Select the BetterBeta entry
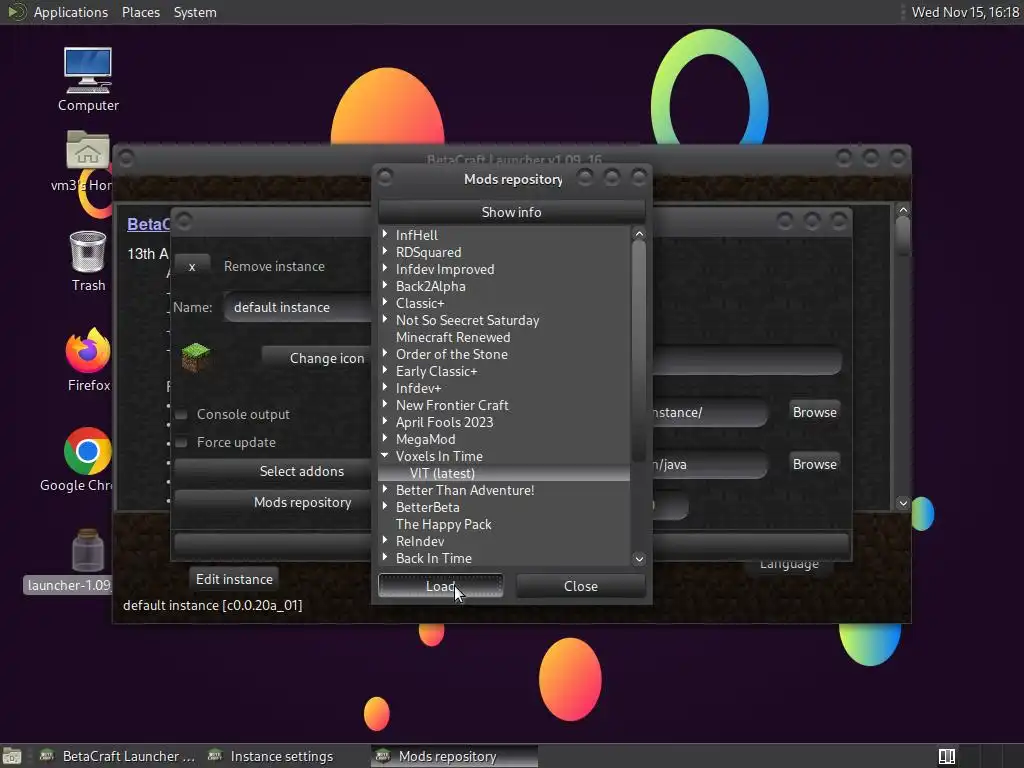This screenshot has height=768, width=1024. pyautogui.click(x=427, y=507)
